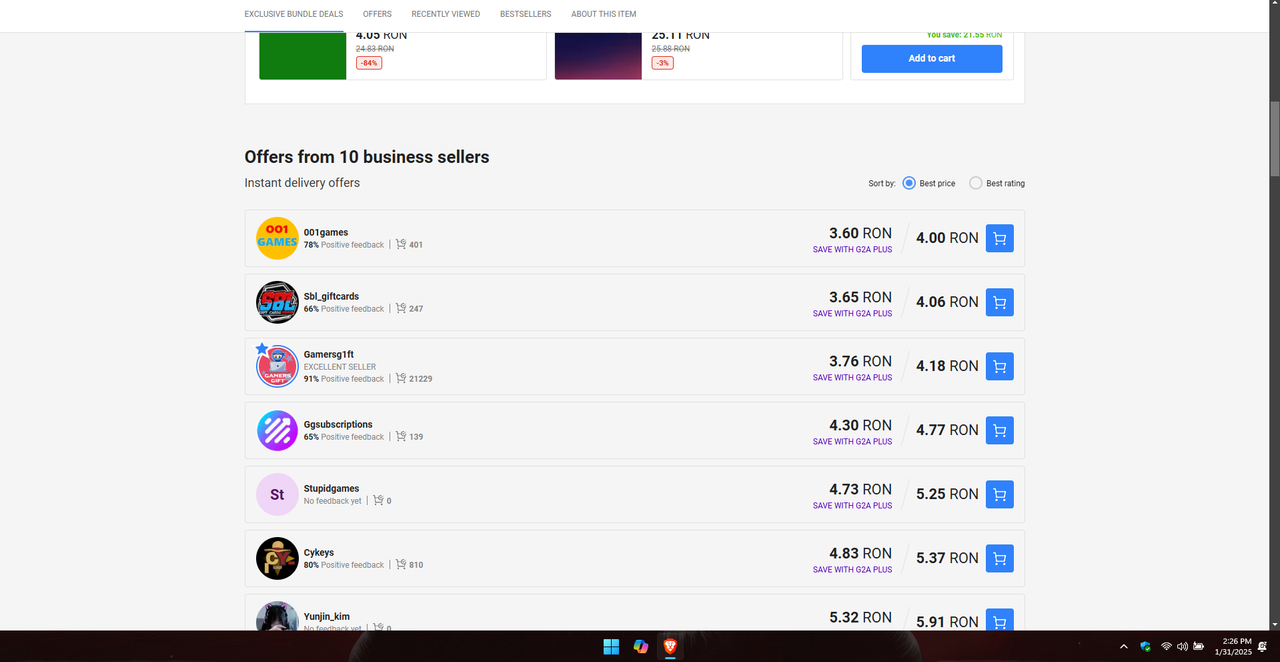The image size is (1280, 662).
Task: Open the Stupidgames 'St' avatar
Action: coord(277,494)
